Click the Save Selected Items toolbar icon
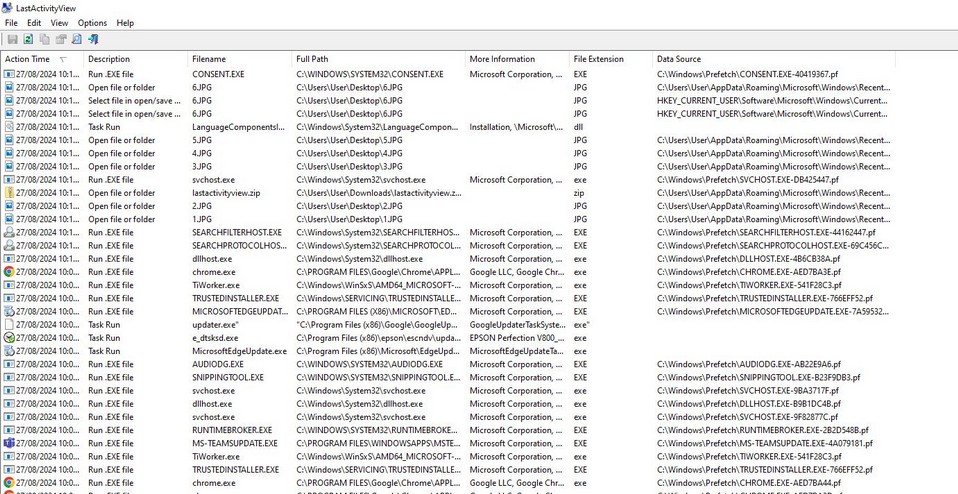Screen dimensions: 958x494 [12, 39]
